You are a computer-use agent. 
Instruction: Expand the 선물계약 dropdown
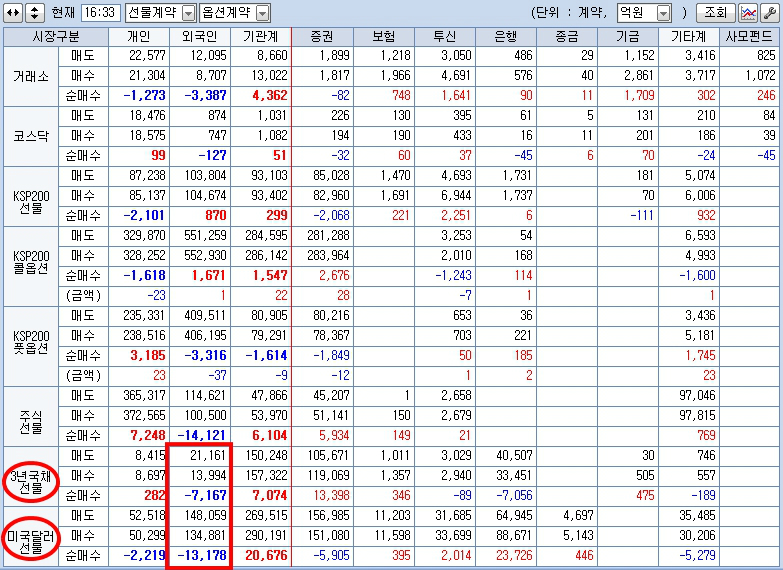189,13
